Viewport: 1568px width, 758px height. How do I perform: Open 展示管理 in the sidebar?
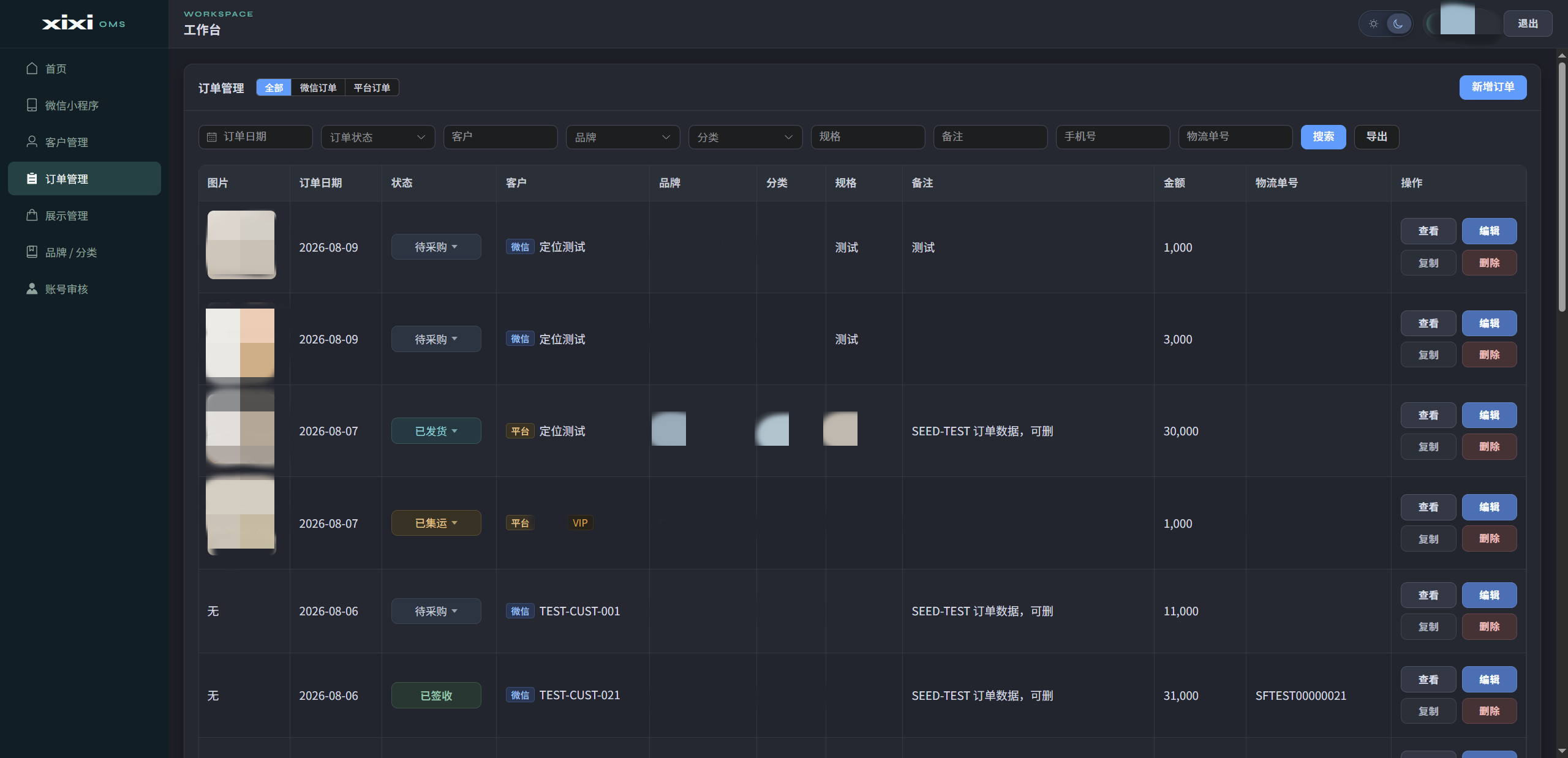(85, 216)
